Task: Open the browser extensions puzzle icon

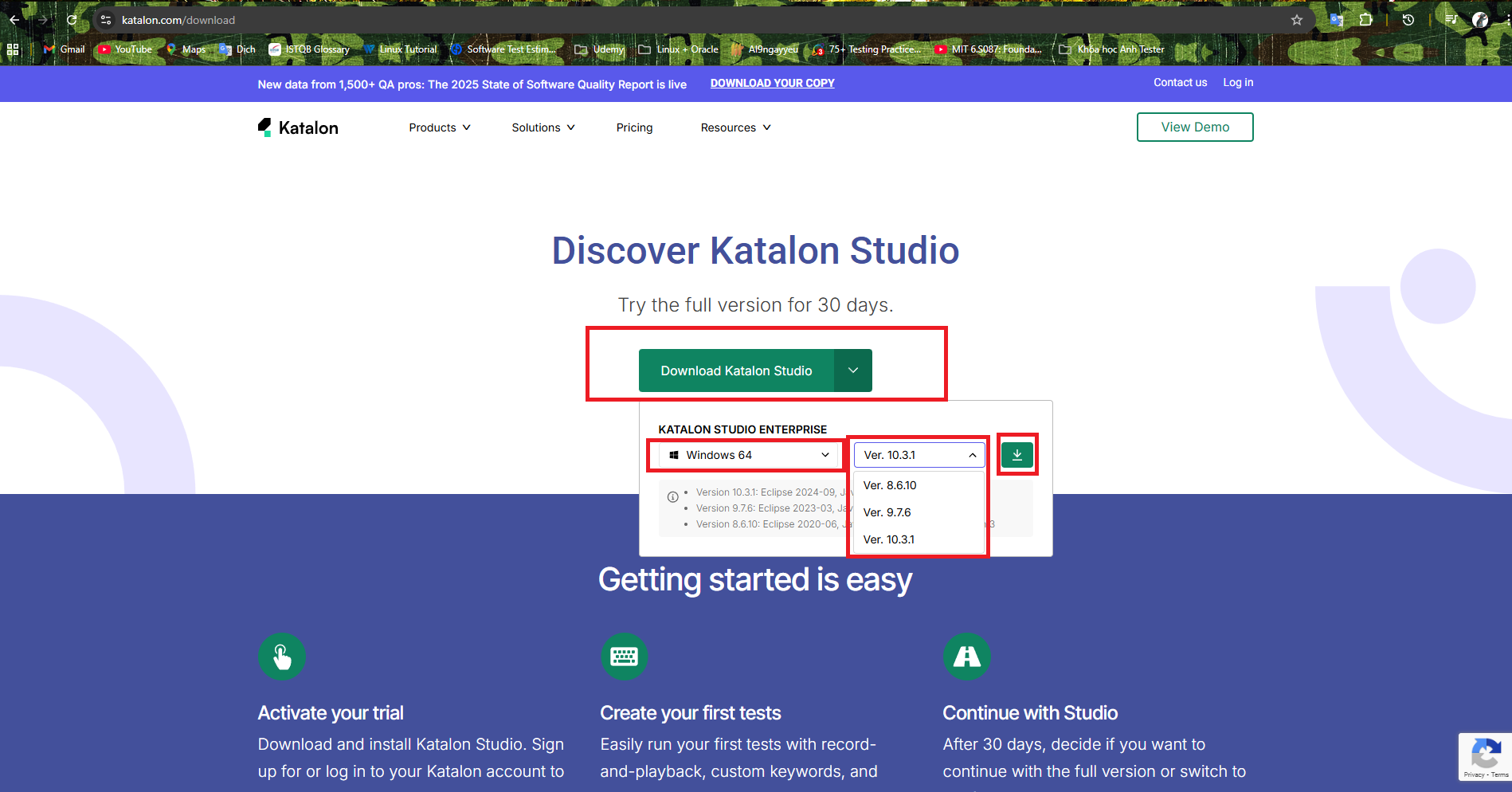Action: (1366, 20)
